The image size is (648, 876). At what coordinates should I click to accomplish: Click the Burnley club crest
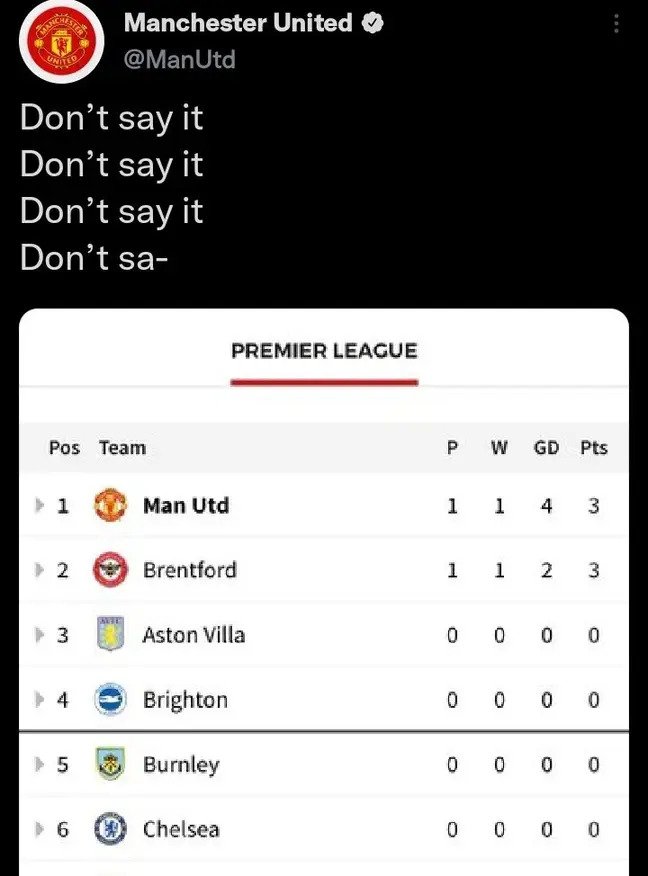point(110,765)
